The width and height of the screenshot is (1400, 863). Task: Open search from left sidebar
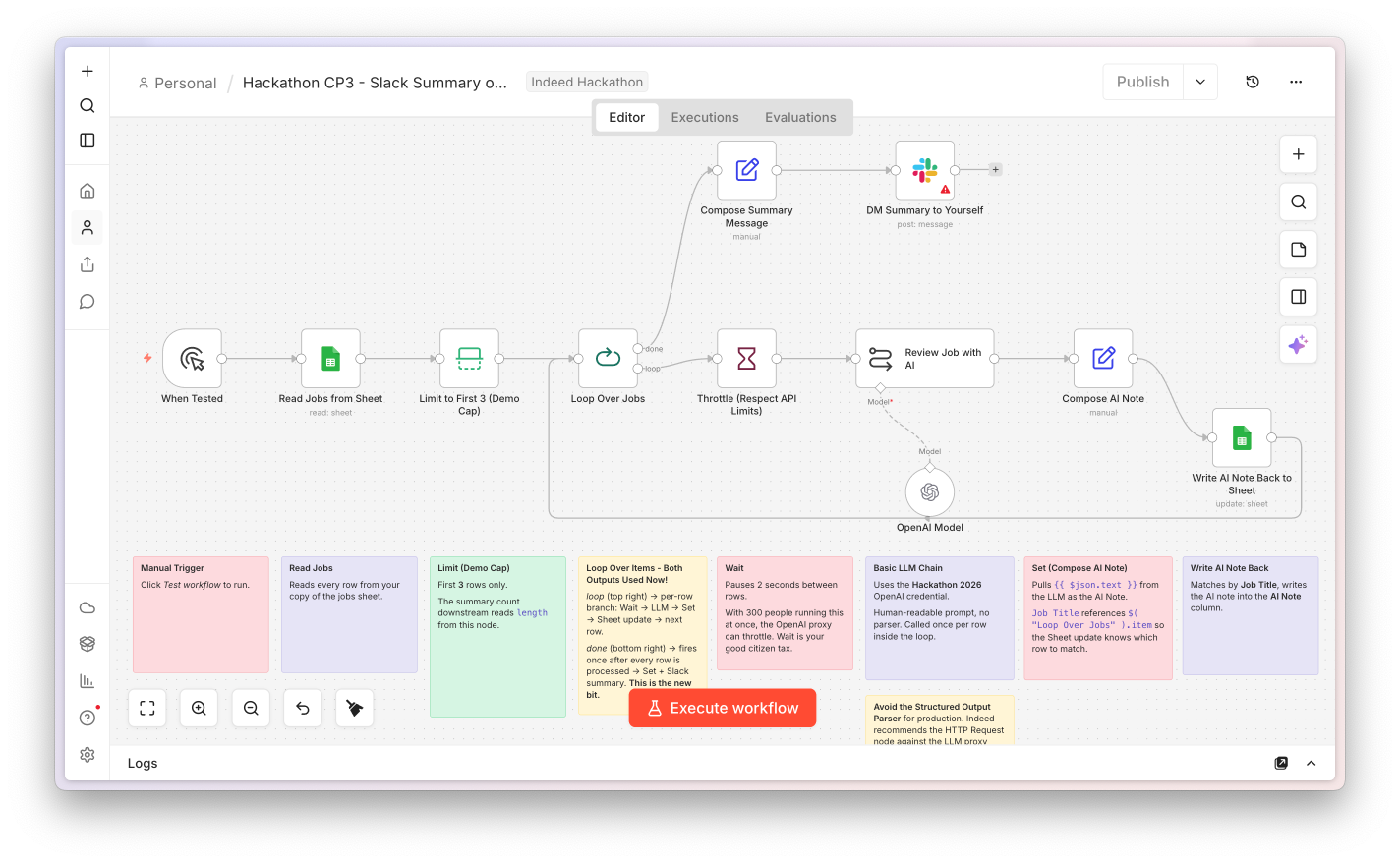(87, 105)
